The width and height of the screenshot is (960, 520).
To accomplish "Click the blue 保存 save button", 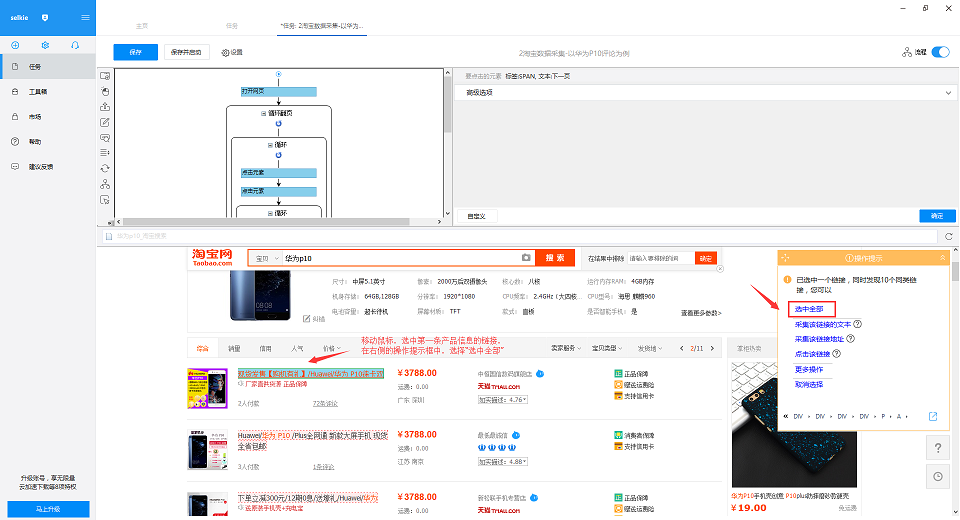I will coord(135,52).
